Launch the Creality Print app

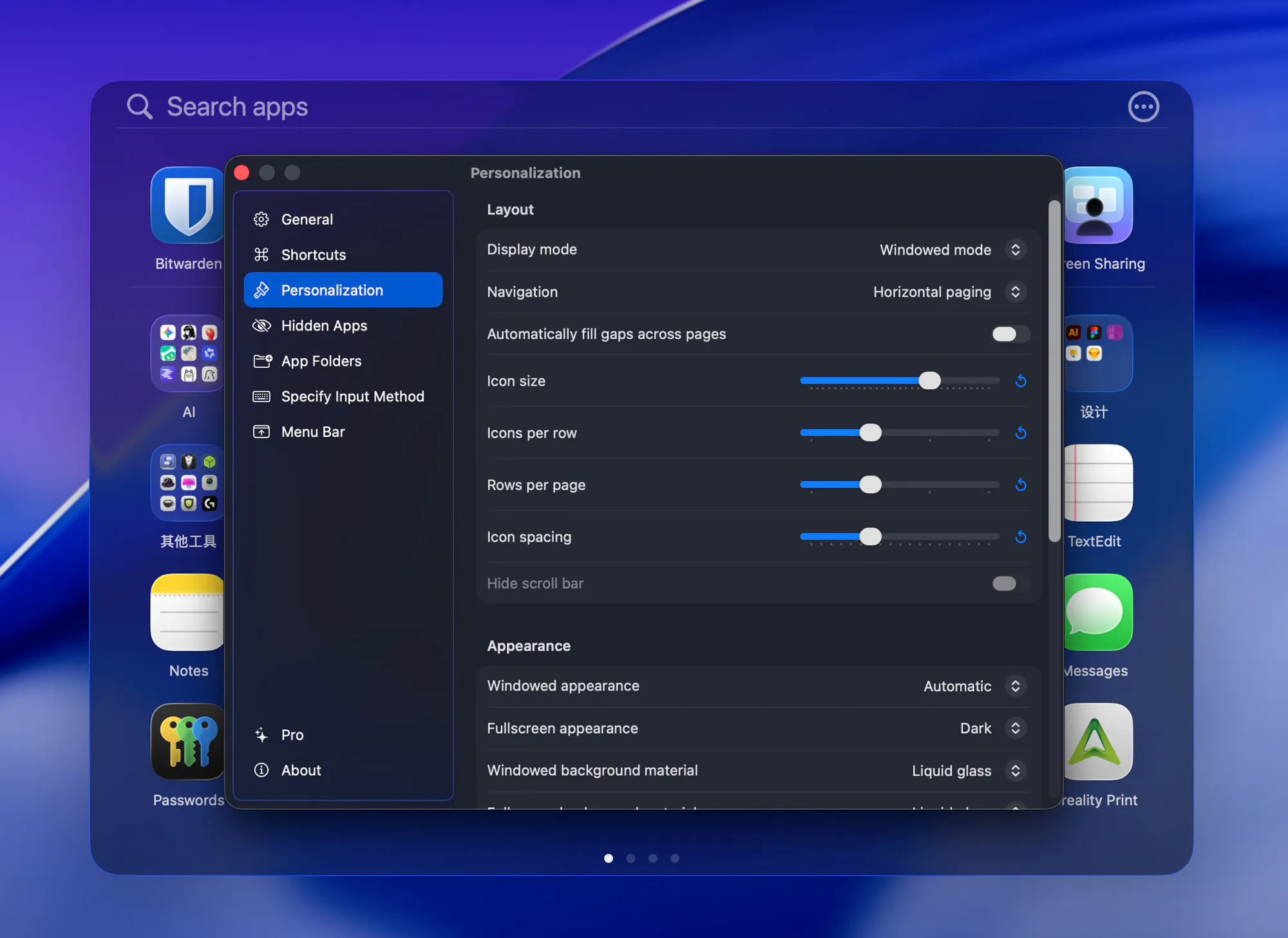tap(1098, 742)
